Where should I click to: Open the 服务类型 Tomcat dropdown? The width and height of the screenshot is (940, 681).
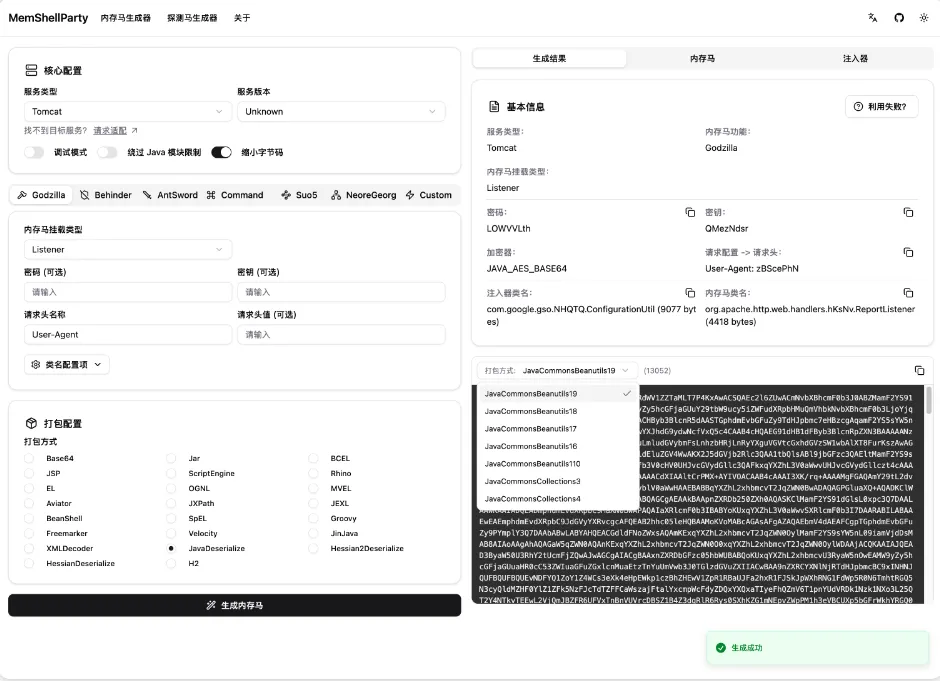coord(128,112)
